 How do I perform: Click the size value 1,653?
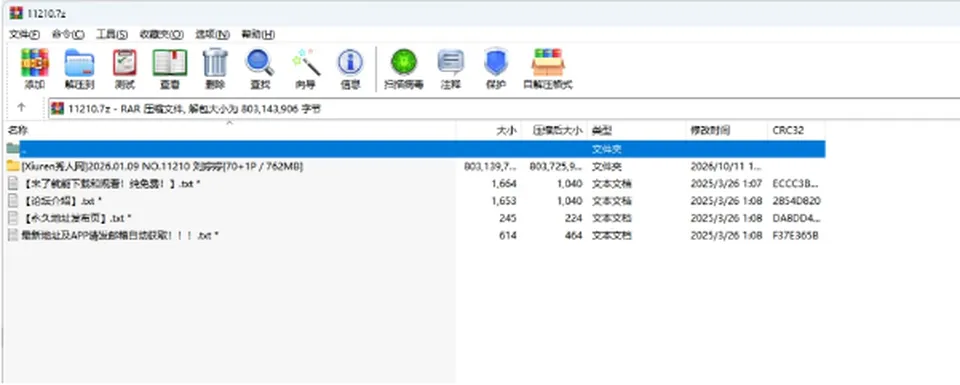(504, 201)
